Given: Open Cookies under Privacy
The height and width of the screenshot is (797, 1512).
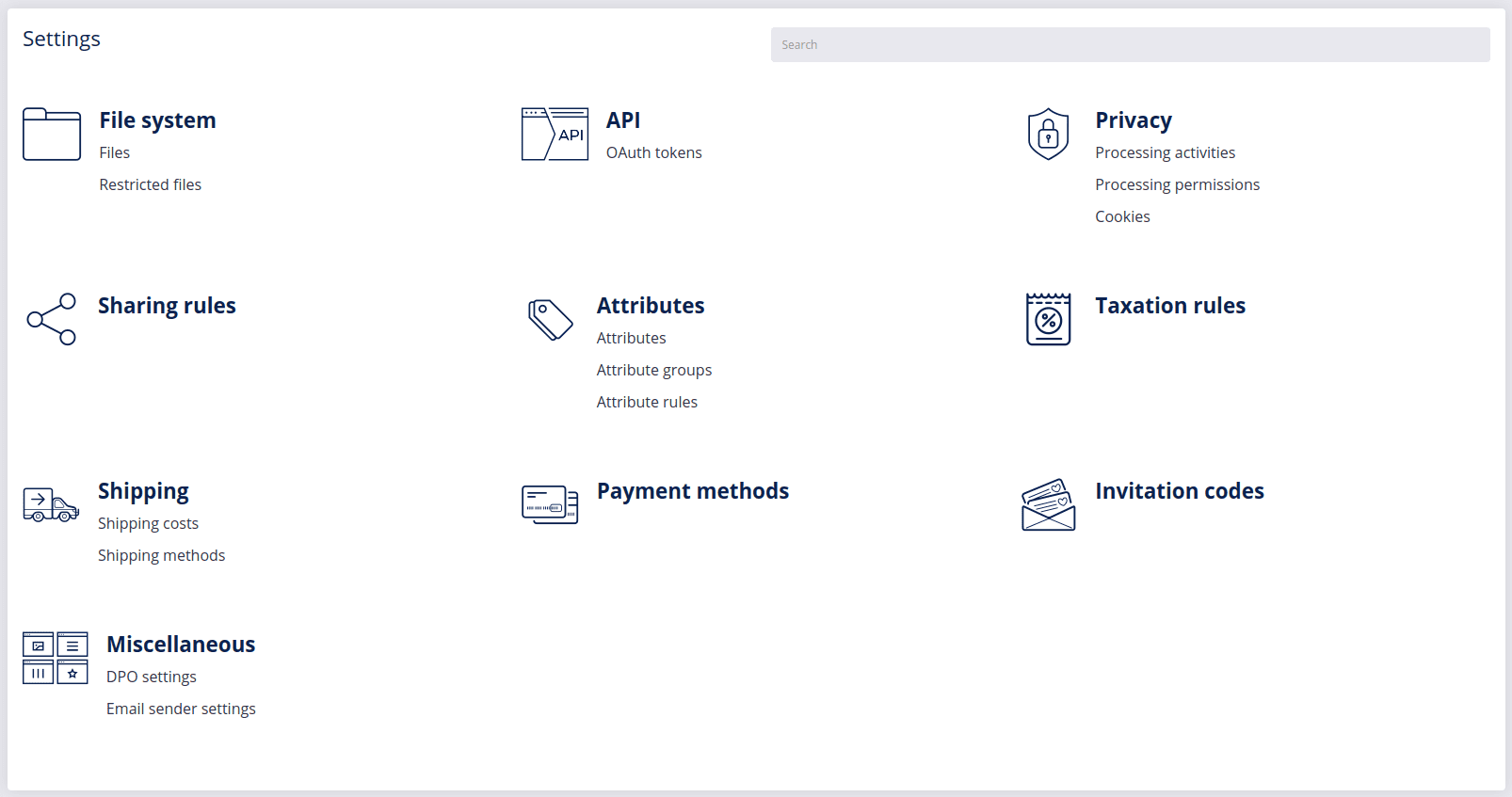Looking at the screenshot, I should (x=1122, y=216).
